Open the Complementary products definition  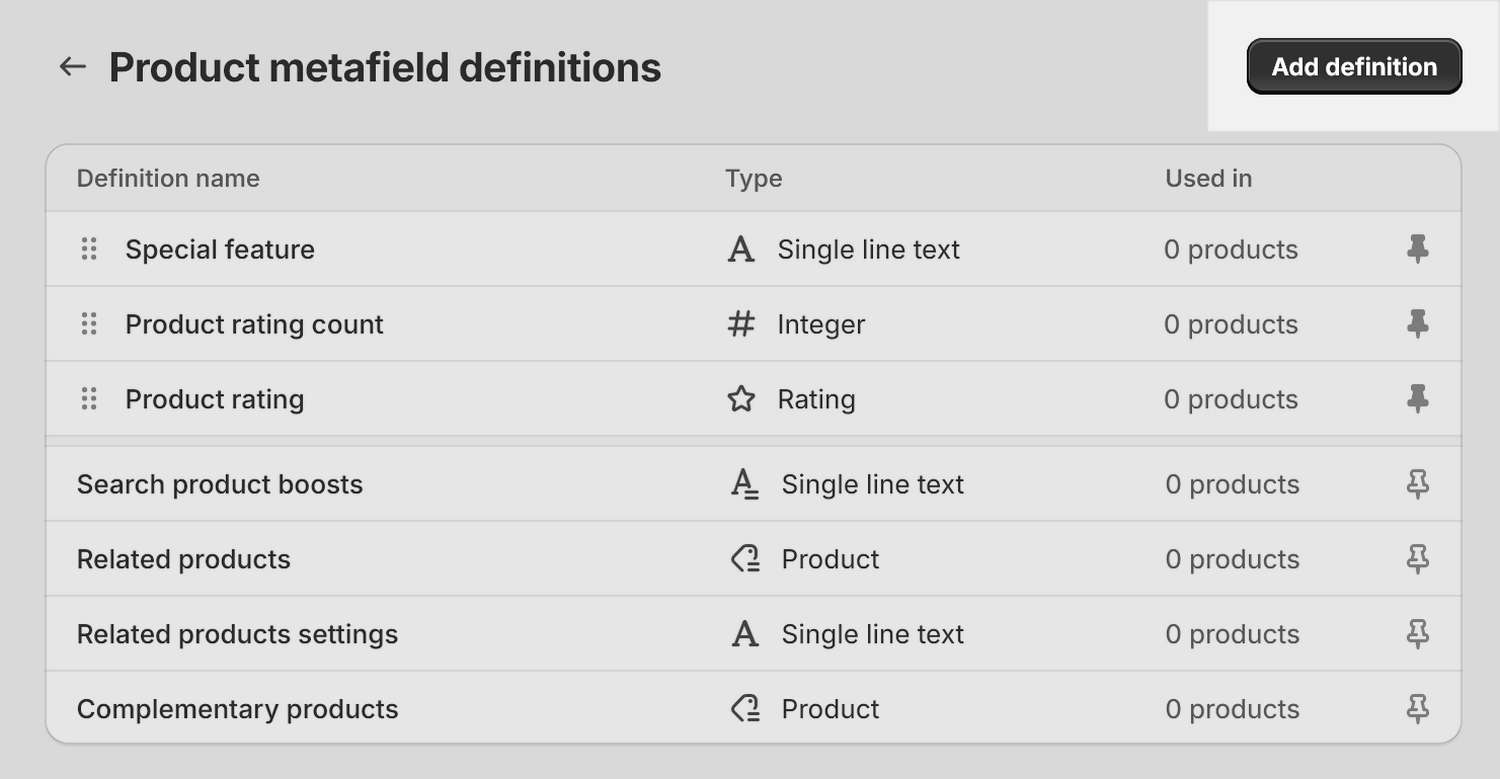tap(238, 709)
